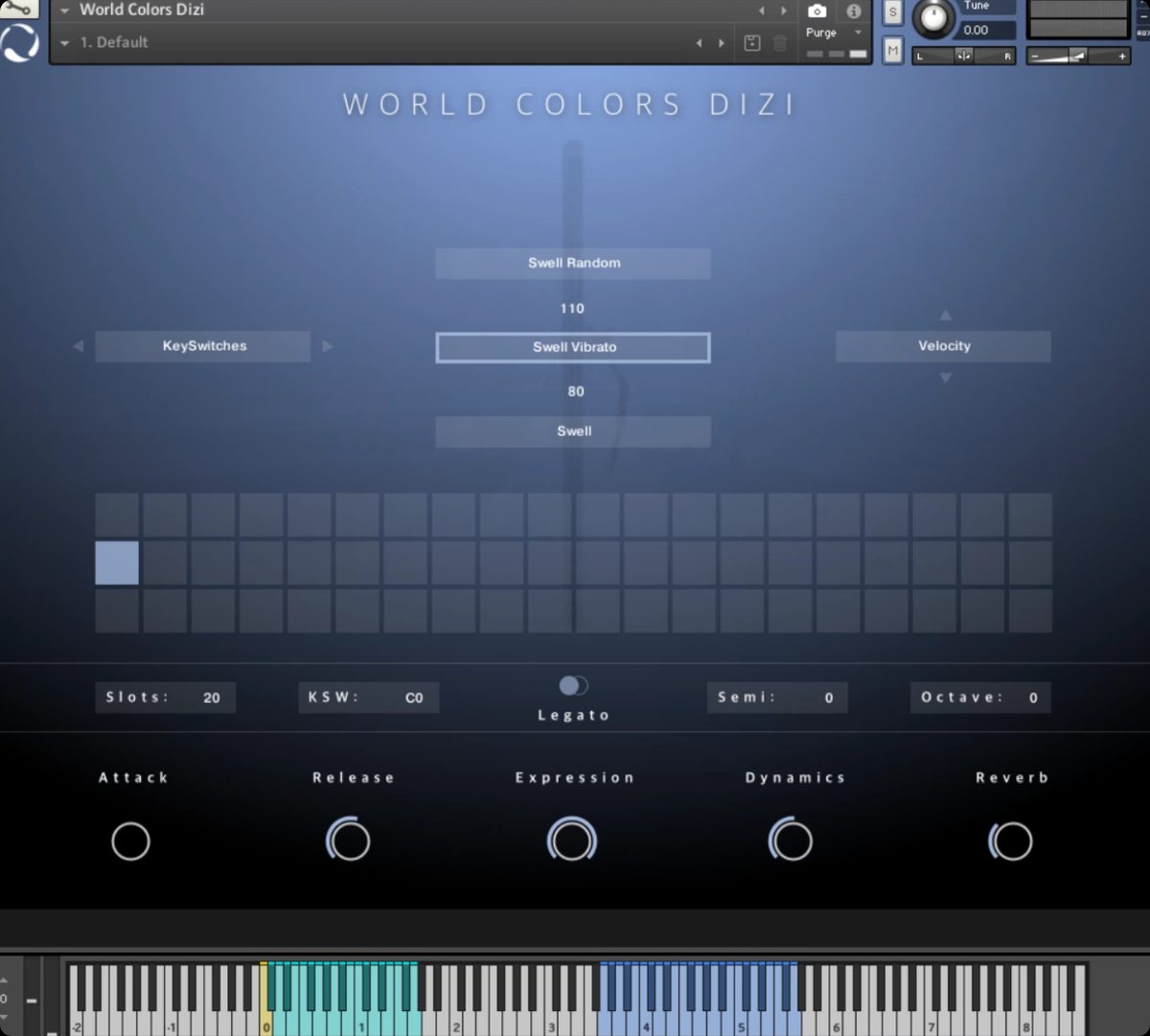
Task: Click the pan slider between L and R
Action: [x=964, y=57]
